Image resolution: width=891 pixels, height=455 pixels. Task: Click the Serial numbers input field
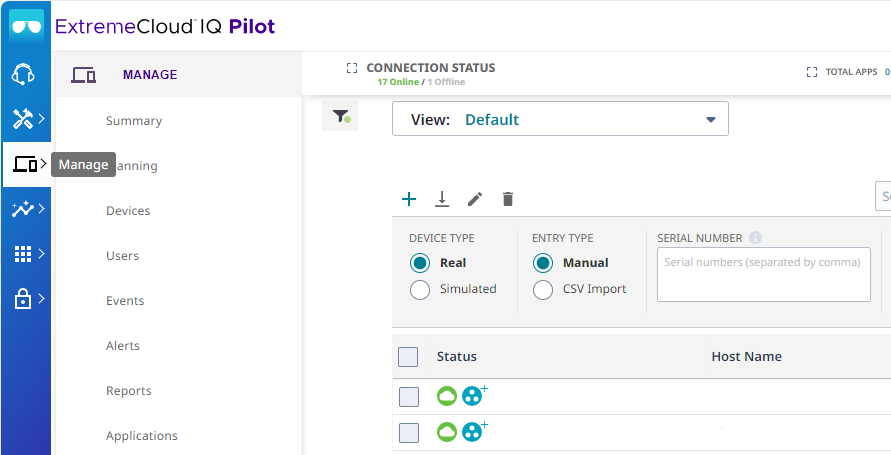[x=763, y=274]
